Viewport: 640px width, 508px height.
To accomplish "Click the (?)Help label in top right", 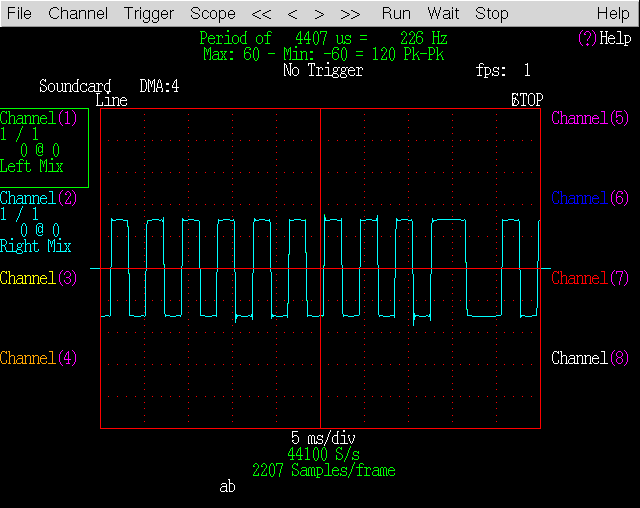I will click(x=604, y=38).
